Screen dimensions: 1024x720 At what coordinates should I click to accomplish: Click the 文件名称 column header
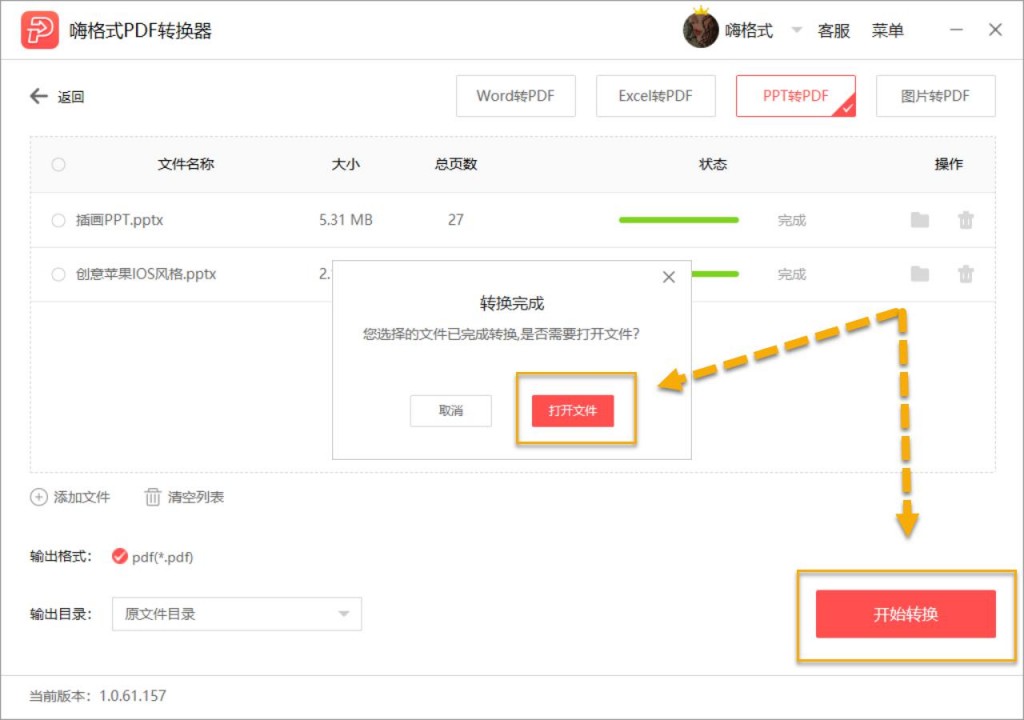186,164
